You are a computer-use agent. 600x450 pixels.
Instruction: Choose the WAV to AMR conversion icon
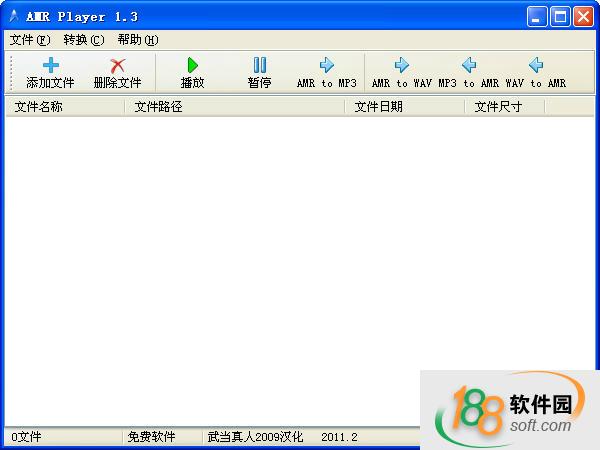[535, 66]
